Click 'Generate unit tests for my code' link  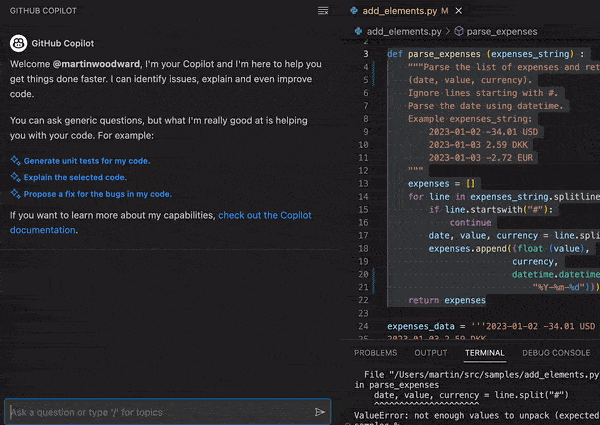(x=87, y=160)
